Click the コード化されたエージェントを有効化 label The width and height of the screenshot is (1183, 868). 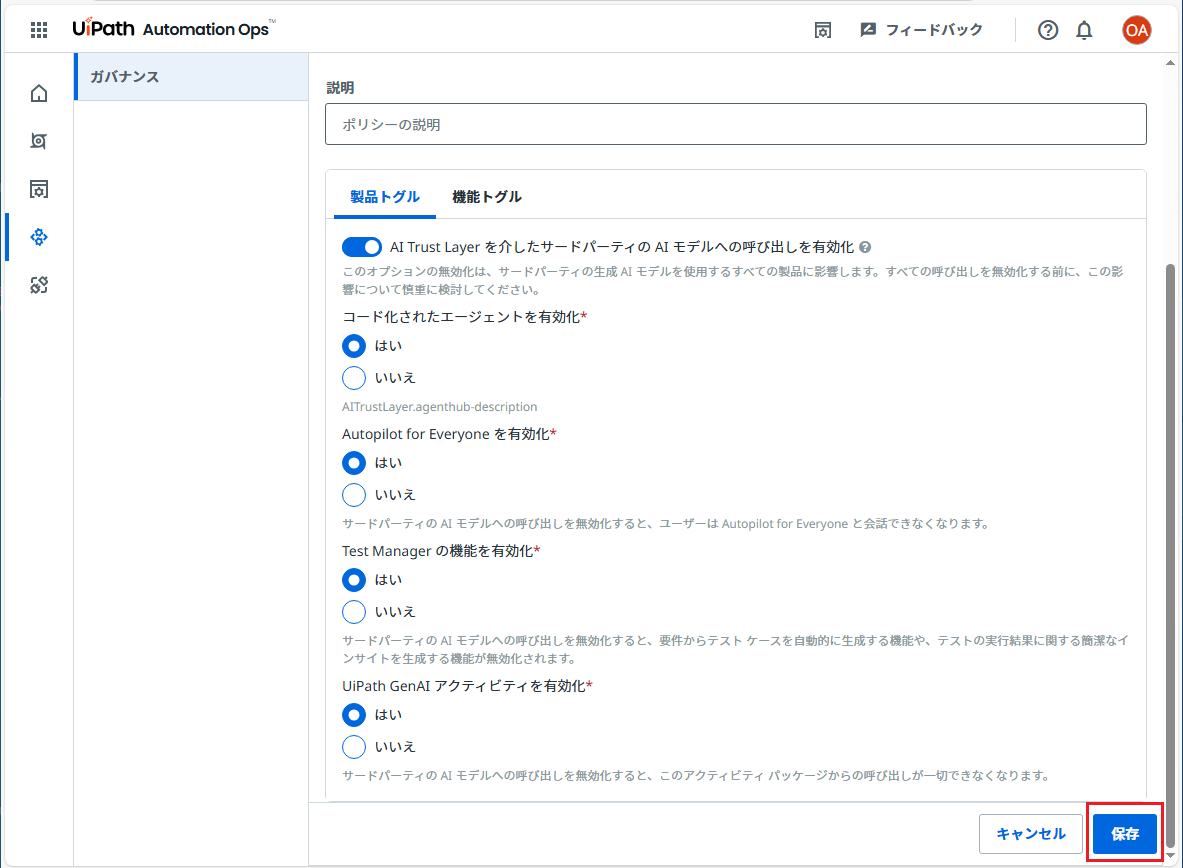tap(464, 317)
